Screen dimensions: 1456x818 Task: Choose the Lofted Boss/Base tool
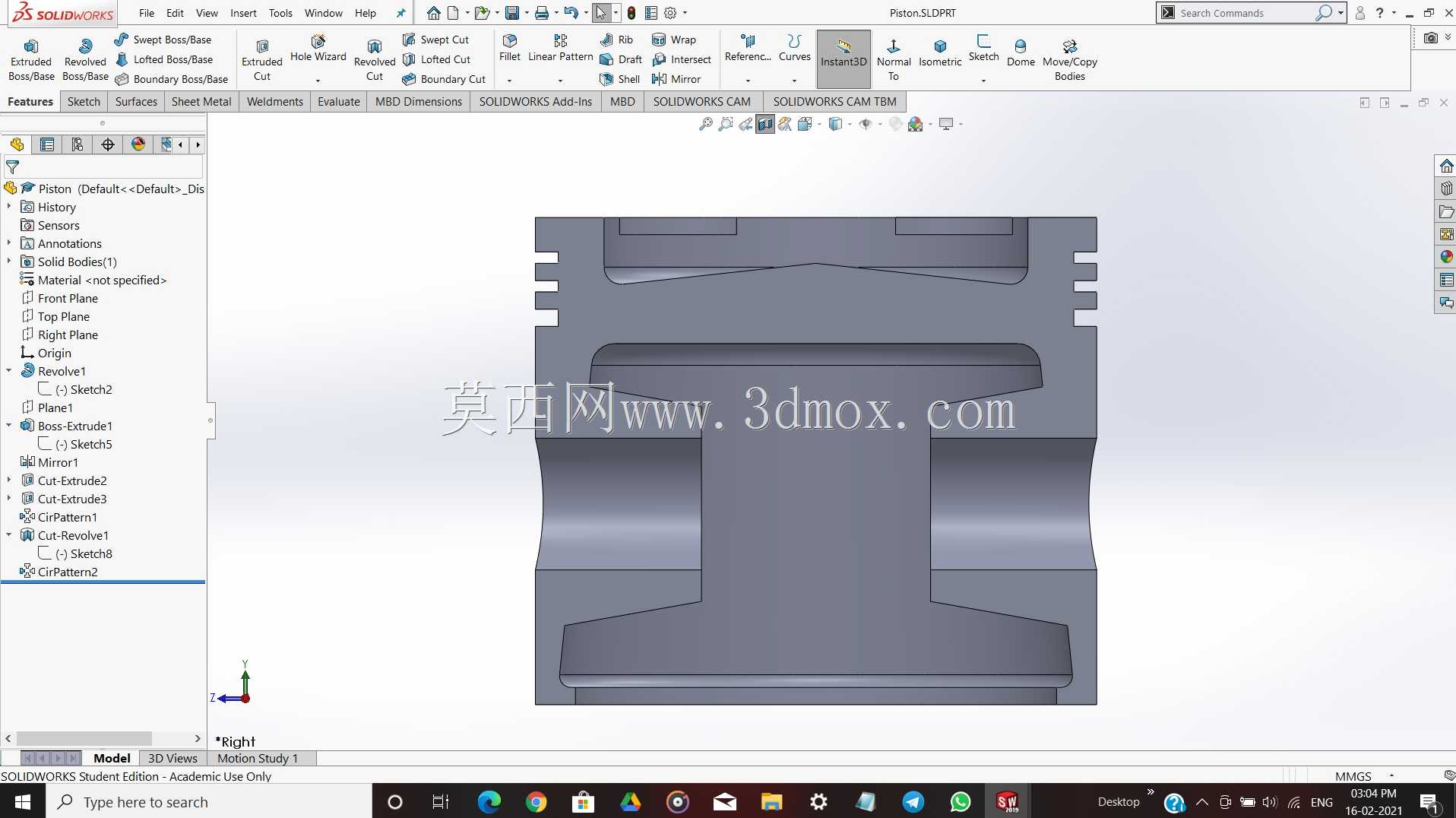[164, 59]
